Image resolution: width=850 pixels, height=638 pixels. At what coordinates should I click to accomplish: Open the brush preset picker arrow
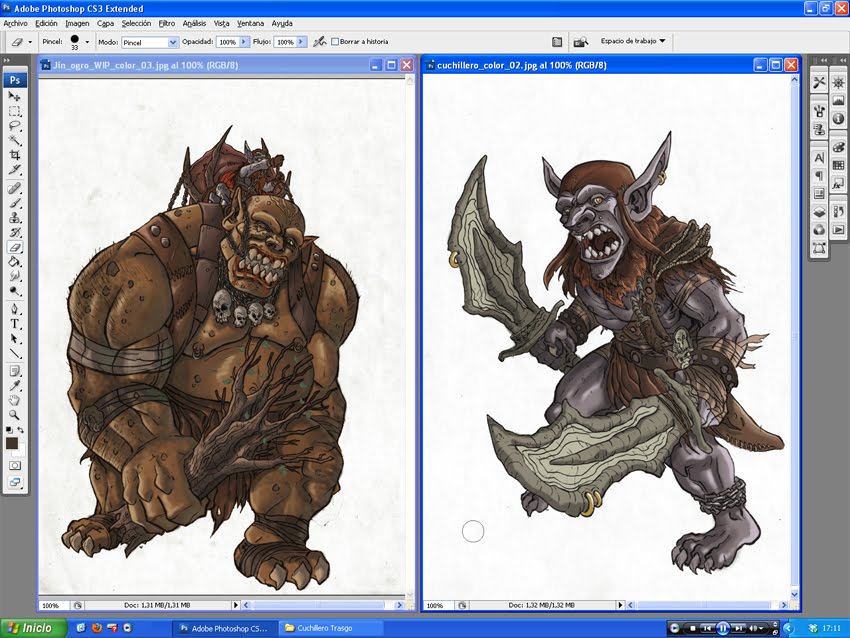click(x=87, y=42)
